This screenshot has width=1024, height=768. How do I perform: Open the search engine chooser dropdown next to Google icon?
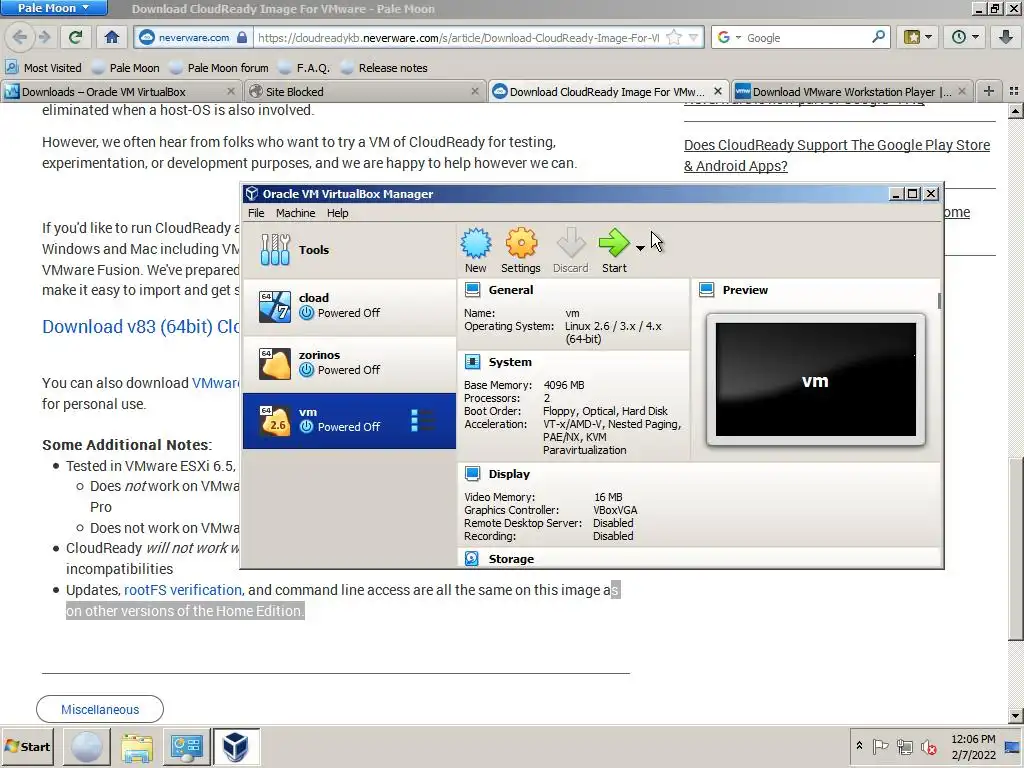click(739, 38)
